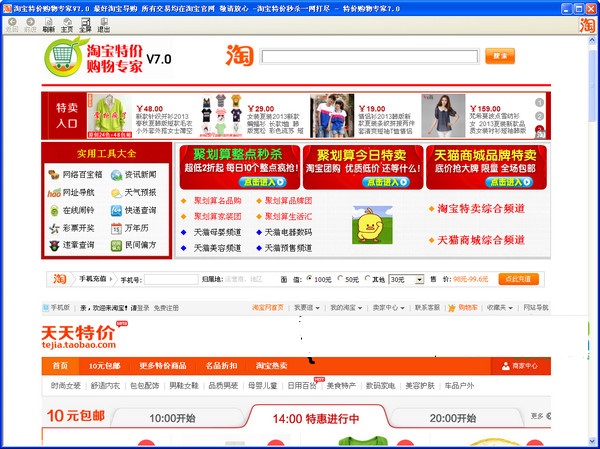
Task: Select the 首页 navigation tab
Action: click(x=60, y=366)
